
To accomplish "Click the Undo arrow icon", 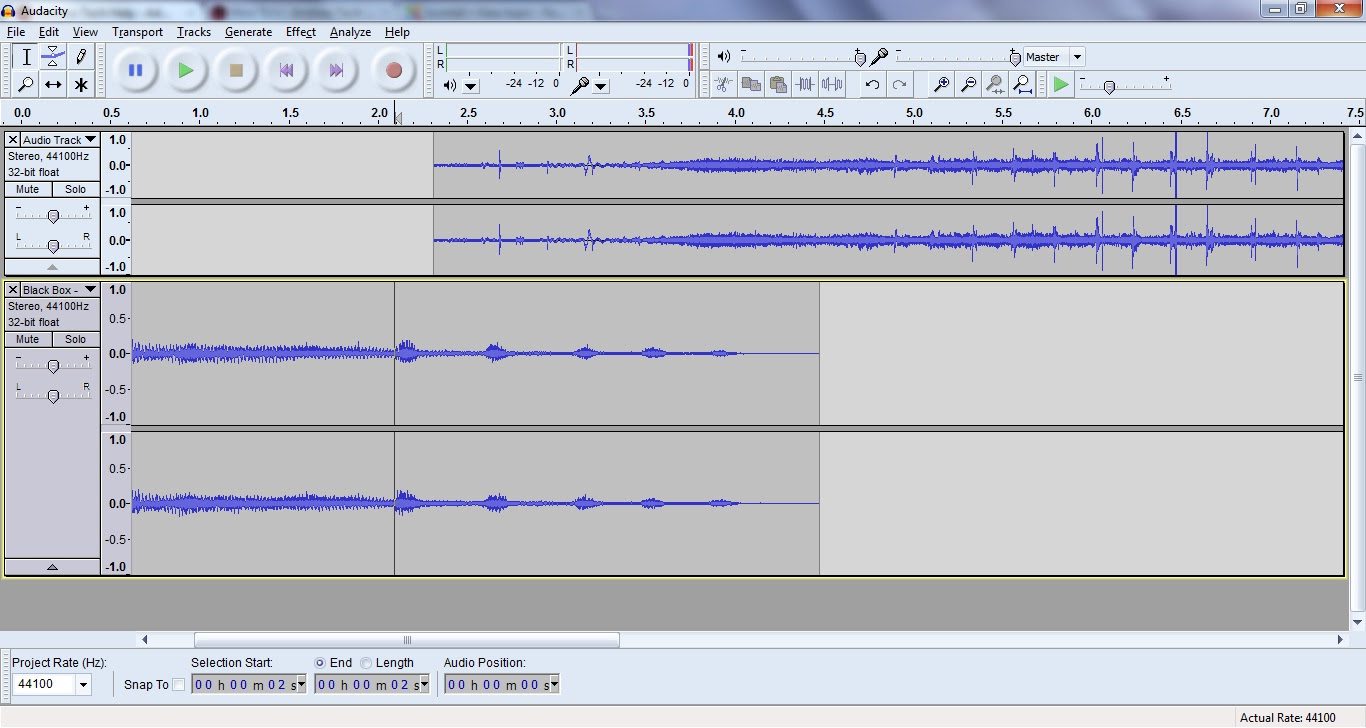I will (872, 85).
